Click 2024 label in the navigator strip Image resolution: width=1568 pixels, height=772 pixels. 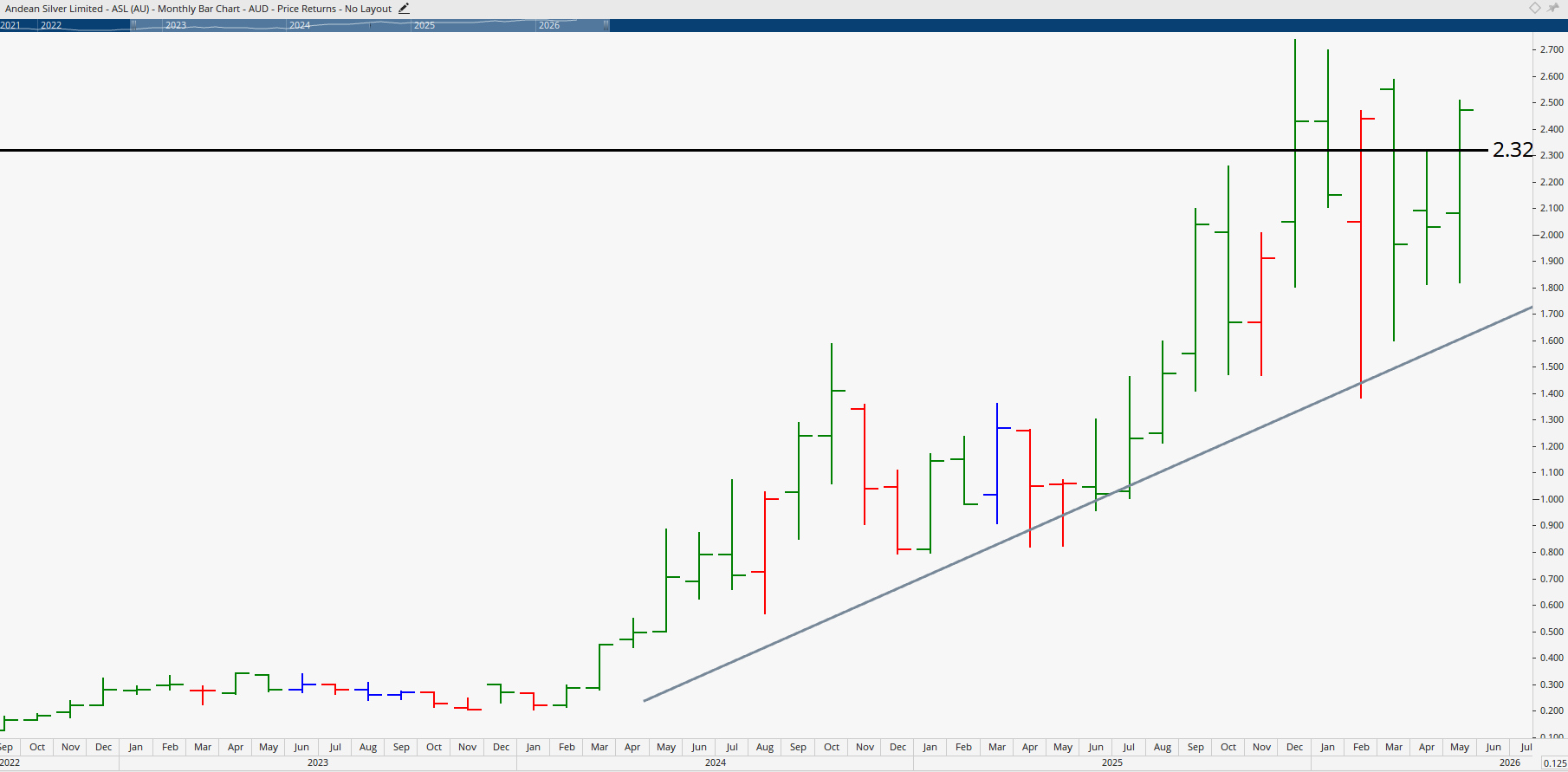(x=300, y=25)
